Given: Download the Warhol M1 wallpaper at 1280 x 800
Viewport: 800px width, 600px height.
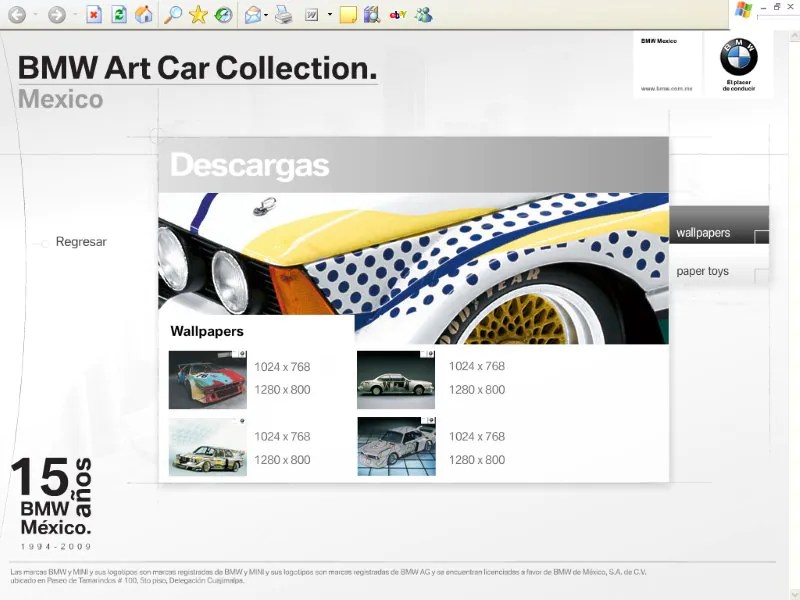Looking at the screenshot, I should click(x=282, y=390).
